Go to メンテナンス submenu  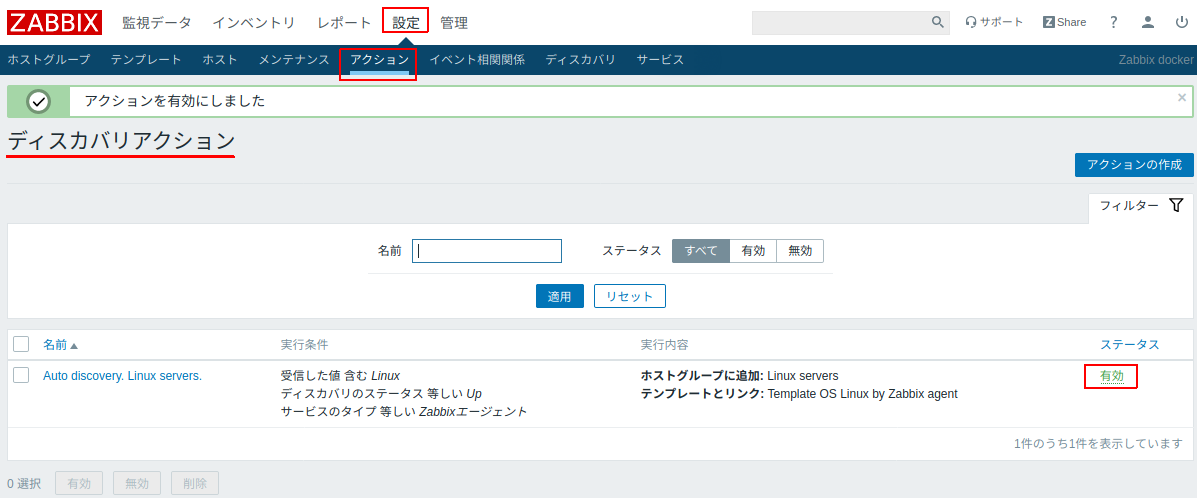click(294, 60)
